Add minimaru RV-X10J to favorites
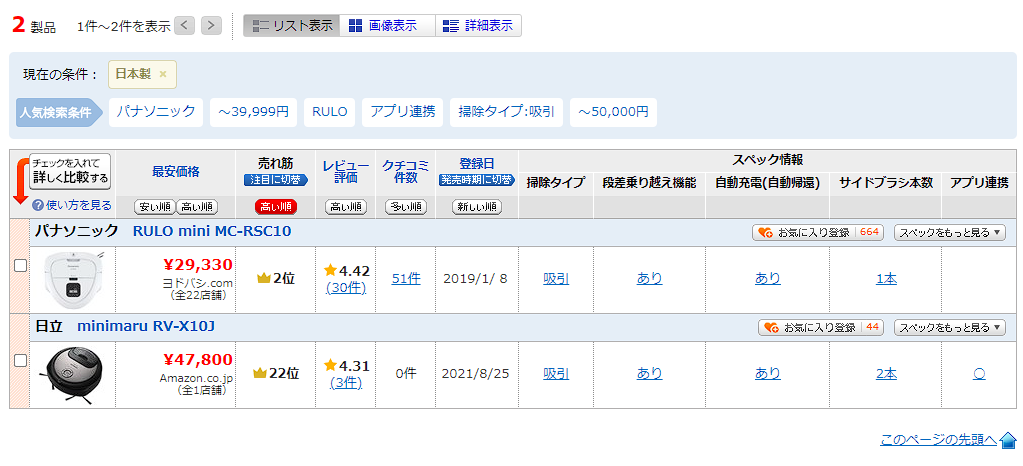 [821, 327]
